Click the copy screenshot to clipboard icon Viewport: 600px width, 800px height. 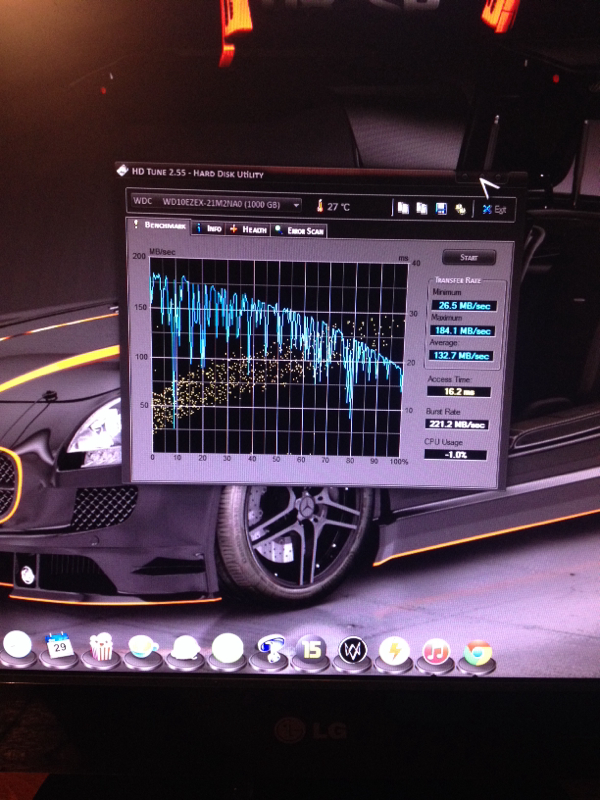[421, 208]
